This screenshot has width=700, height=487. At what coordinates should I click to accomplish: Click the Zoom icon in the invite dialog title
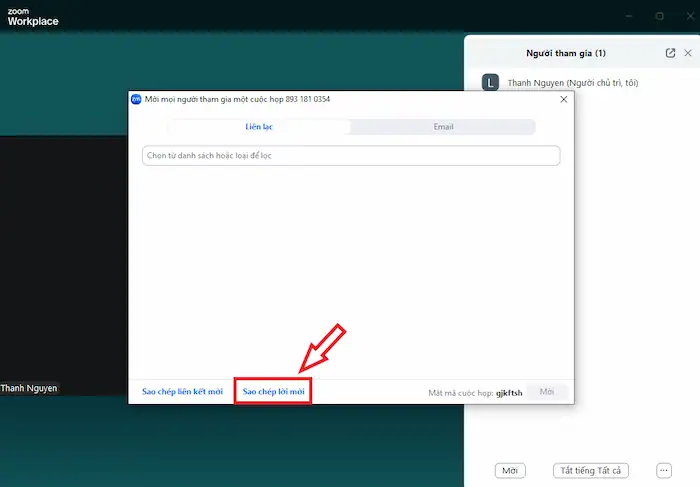pyautogui.click(x=136, y=99)
